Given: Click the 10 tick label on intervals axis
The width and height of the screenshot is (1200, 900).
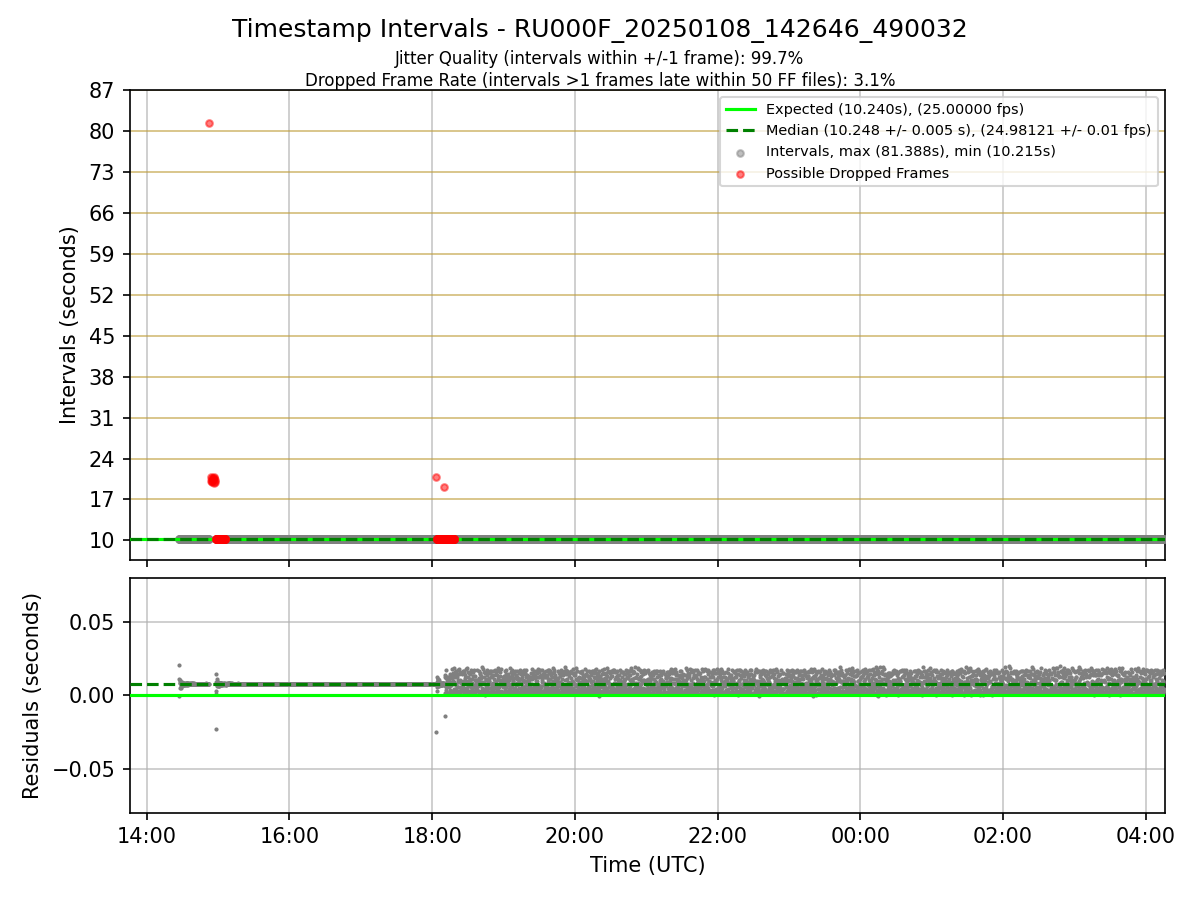Looking at the screenshot, I should point(103,540).
